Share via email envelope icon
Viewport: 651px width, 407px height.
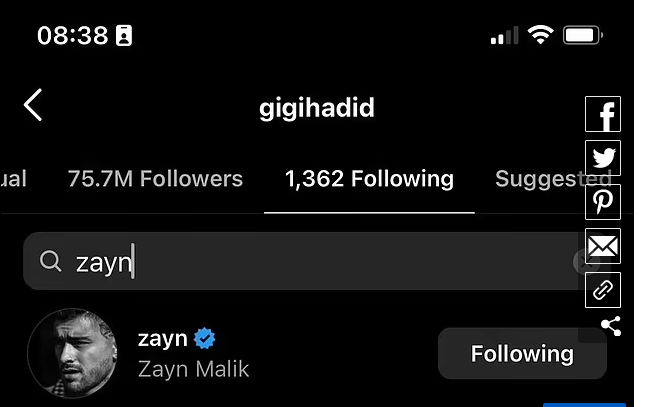603,246
